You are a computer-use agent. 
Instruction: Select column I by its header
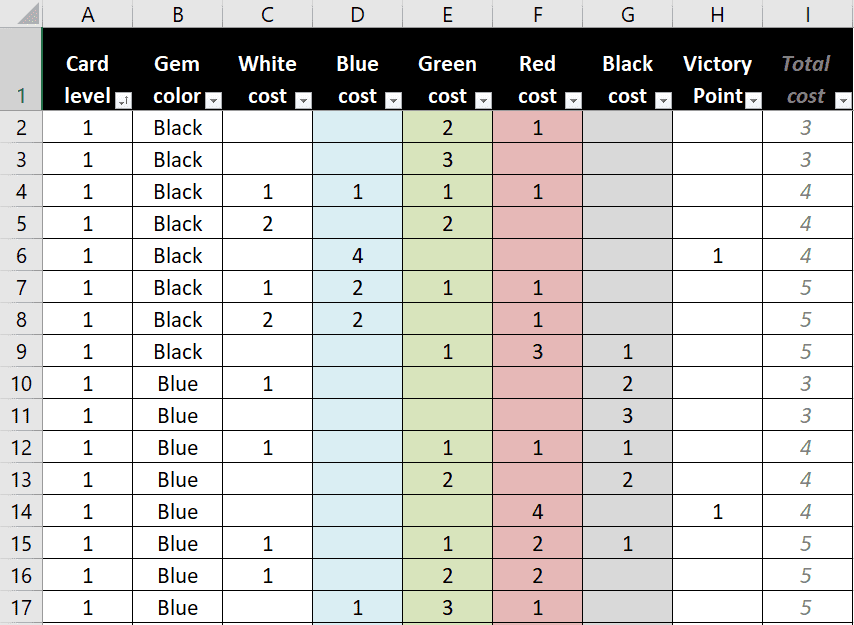pos(806,14)
